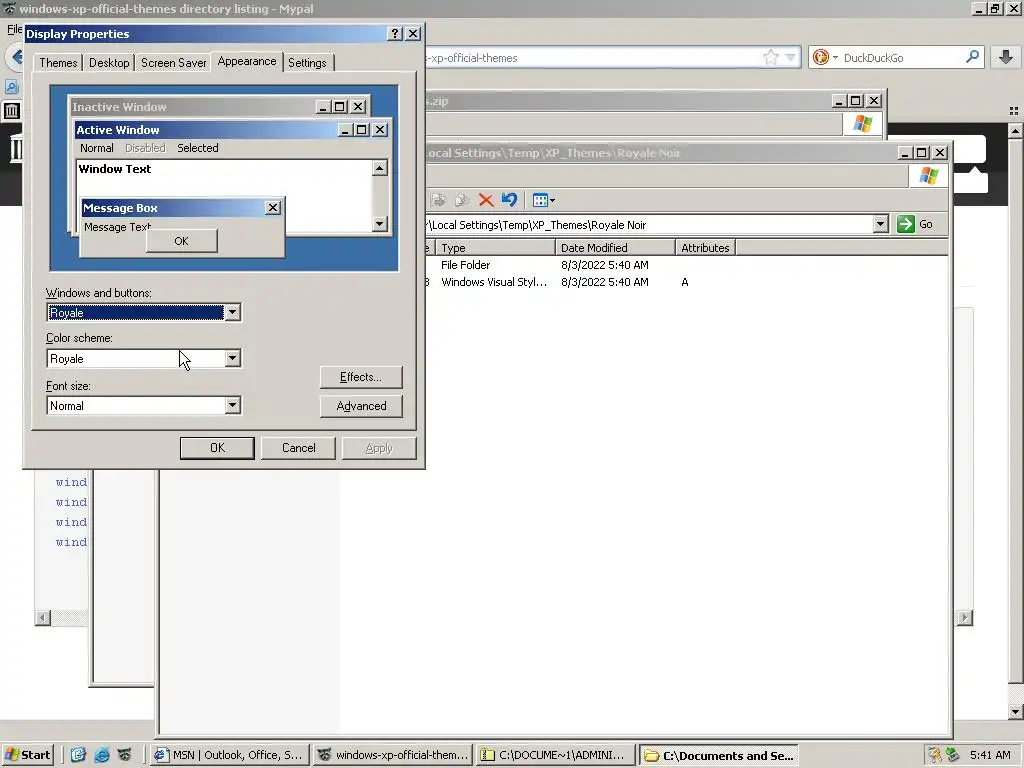Click the Display Properties help question mark
Viewport: 1024px width, 768px height.
click(x=394, y=33)
